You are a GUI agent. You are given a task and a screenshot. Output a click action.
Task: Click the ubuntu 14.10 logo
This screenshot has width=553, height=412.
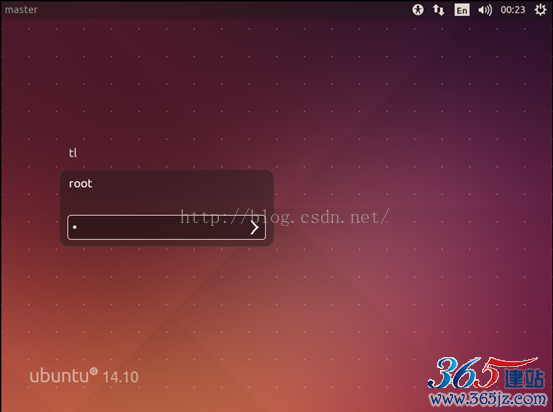[x=84, y=376]
